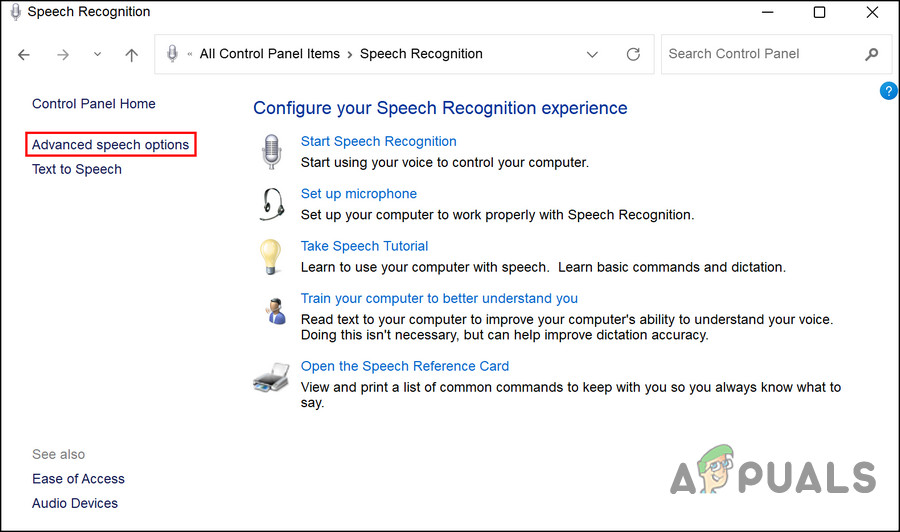The width and height of the screenshot is (900, 532).
Task: Click the search magnifier icon
Action: click(872, 54)
